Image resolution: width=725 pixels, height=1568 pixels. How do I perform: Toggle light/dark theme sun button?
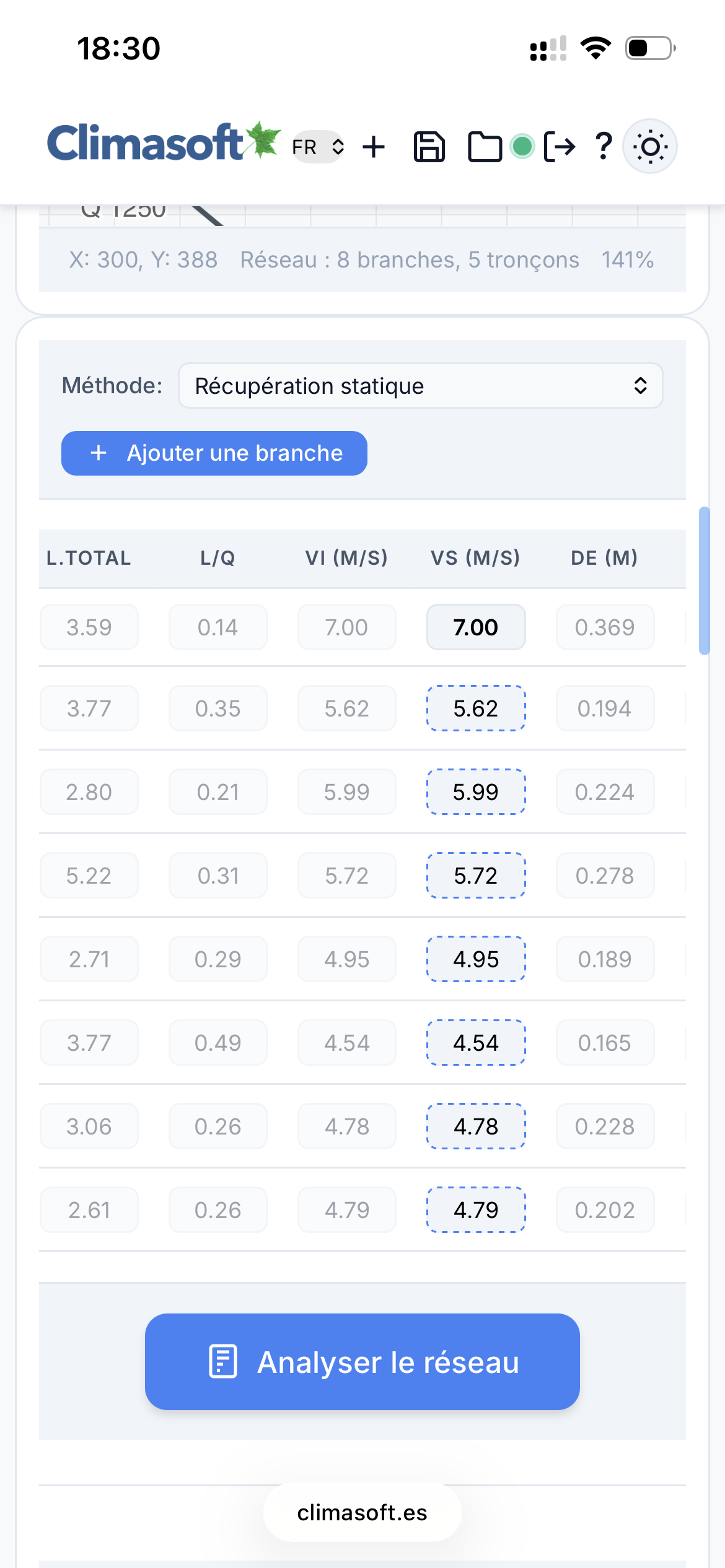tap(649, 147)
